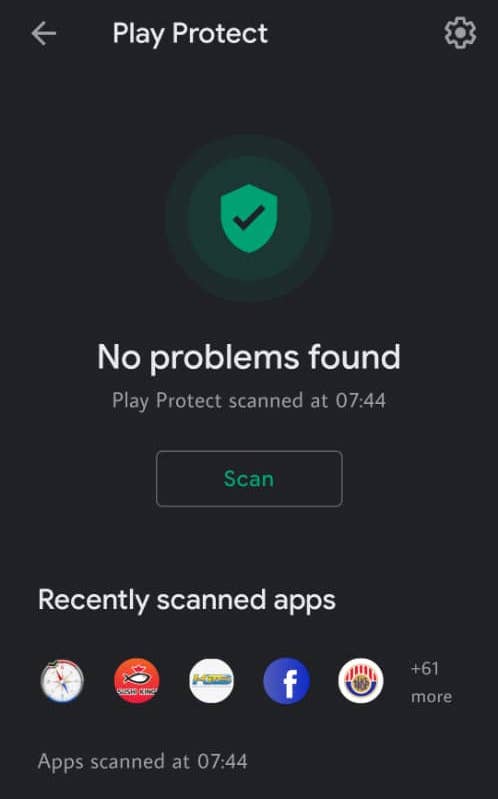This screenshot has height=799, width=498.
Task: Start a scan with the Scan button
Action: 249,478
